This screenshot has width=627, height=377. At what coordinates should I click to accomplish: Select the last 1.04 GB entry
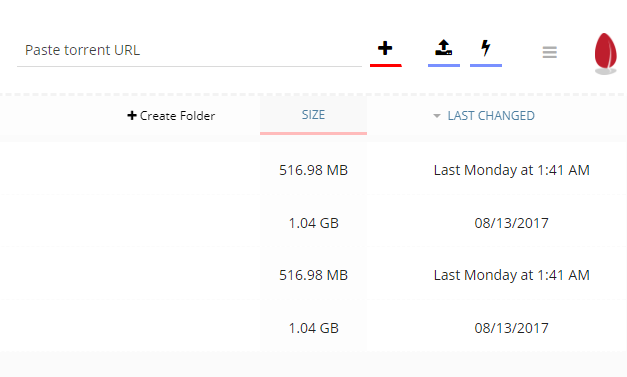click(x=314, y=328)
